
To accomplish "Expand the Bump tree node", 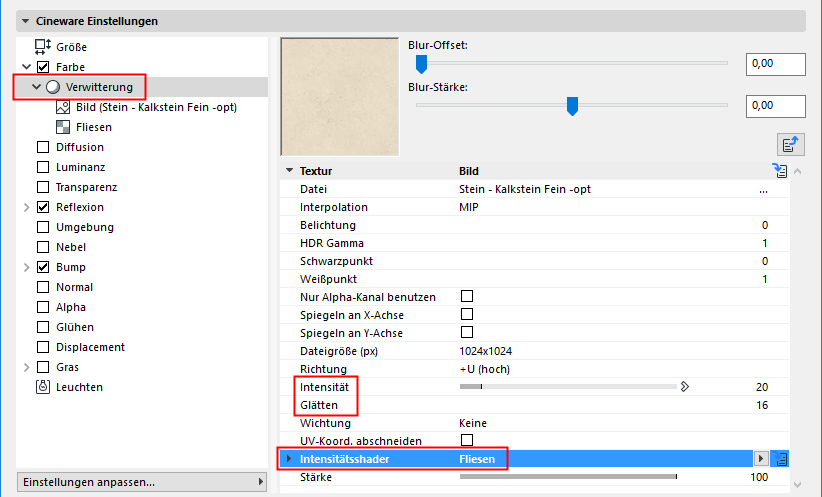I will pos(27,267).
